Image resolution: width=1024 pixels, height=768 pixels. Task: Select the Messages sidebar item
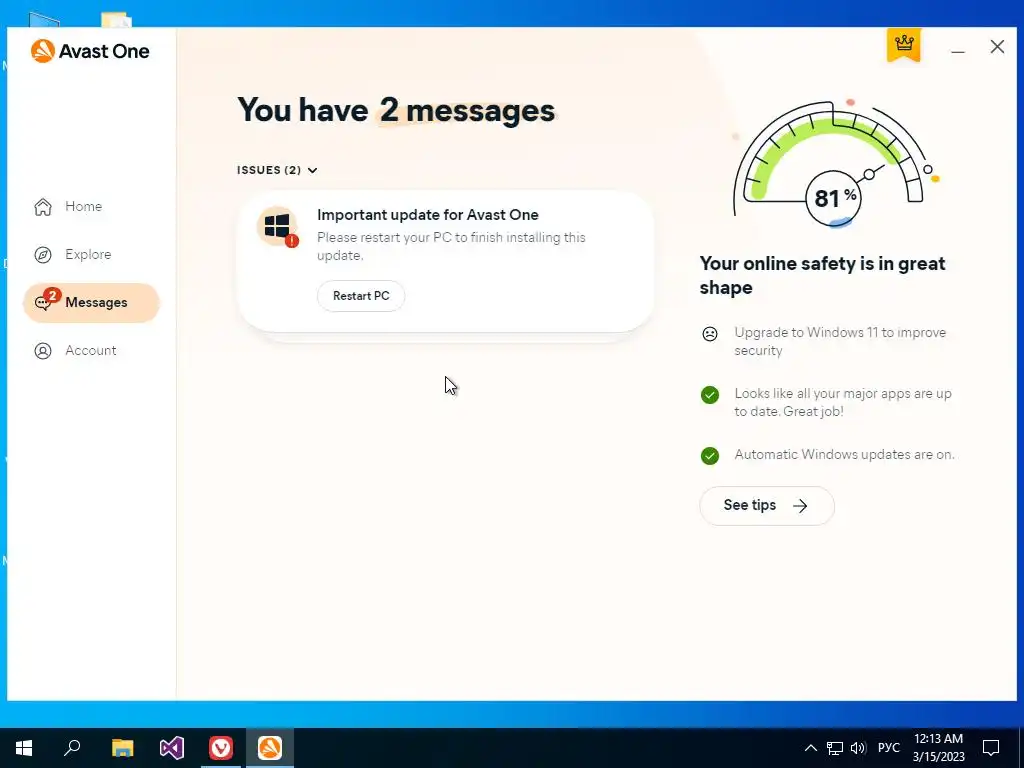pyautogui.click(x=91, y=302)
